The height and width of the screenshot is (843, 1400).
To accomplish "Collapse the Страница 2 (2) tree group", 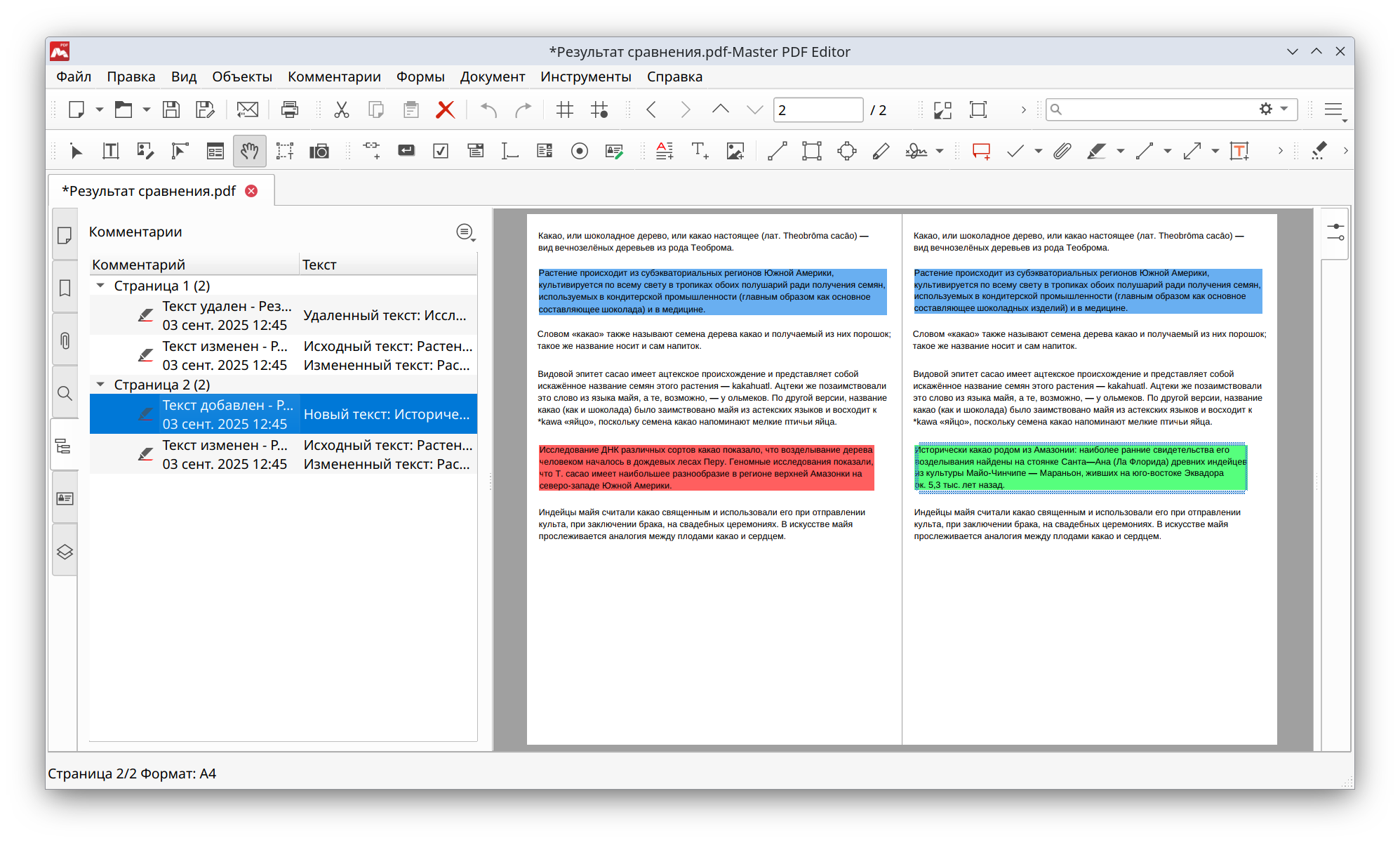I will point(100,385).
